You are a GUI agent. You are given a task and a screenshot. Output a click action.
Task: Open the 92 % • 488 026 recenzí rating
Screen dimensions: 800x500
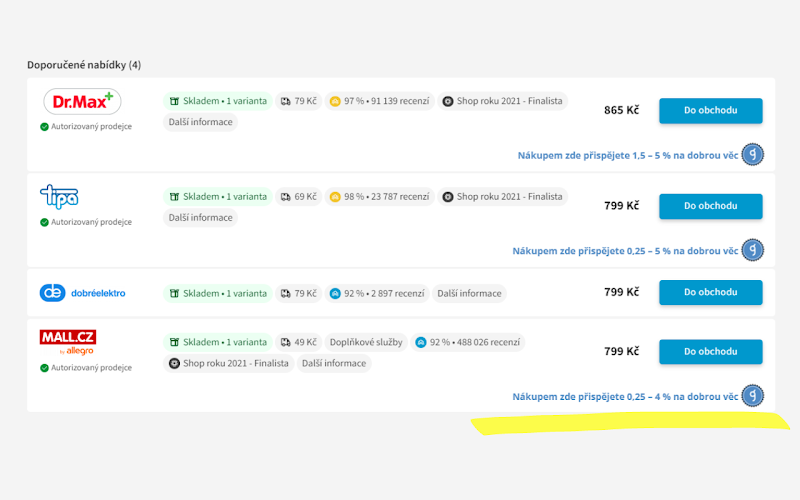pyautogui.click(x=467, y=342)
